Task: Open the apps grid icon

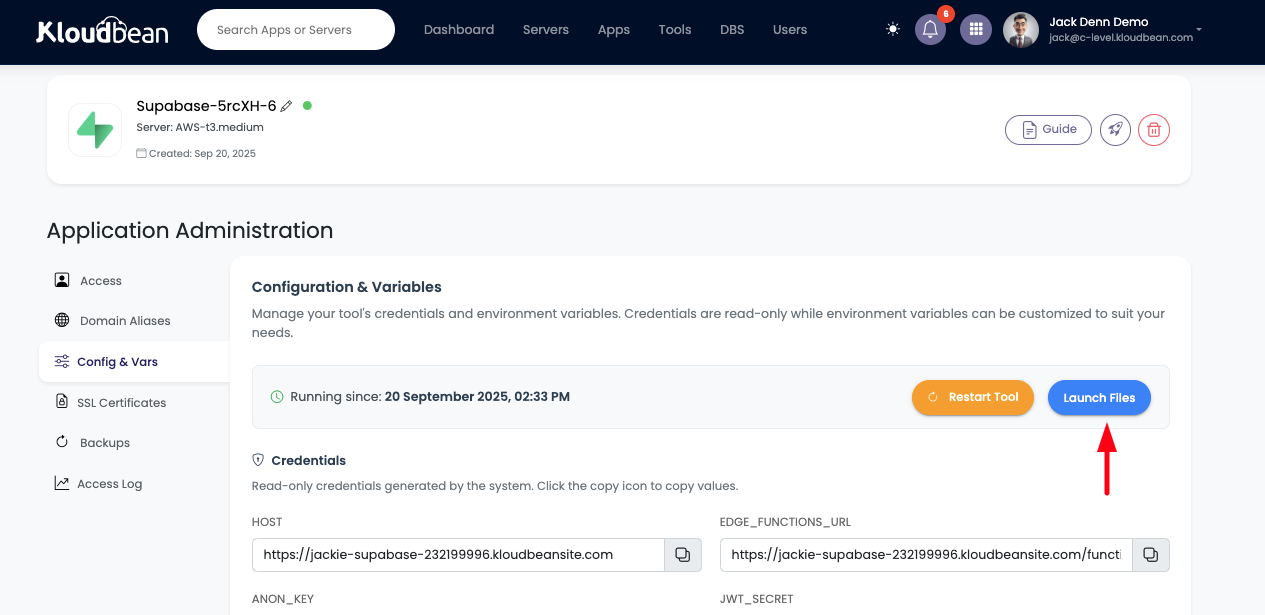Action: [x=975, y=30]
